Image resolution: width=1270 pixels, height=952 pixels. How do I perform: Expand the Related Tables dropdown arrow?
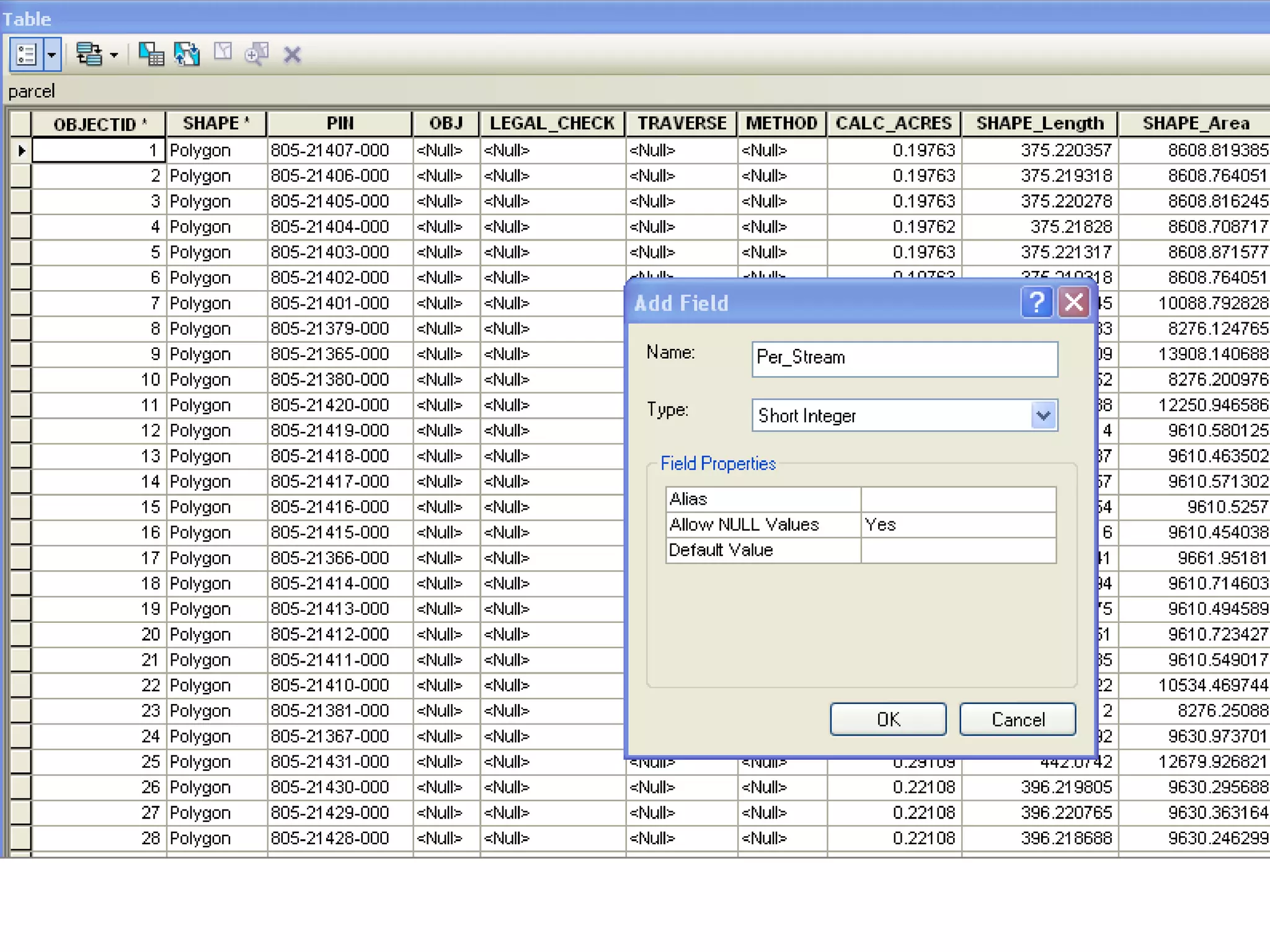click(x=114, y=55)
